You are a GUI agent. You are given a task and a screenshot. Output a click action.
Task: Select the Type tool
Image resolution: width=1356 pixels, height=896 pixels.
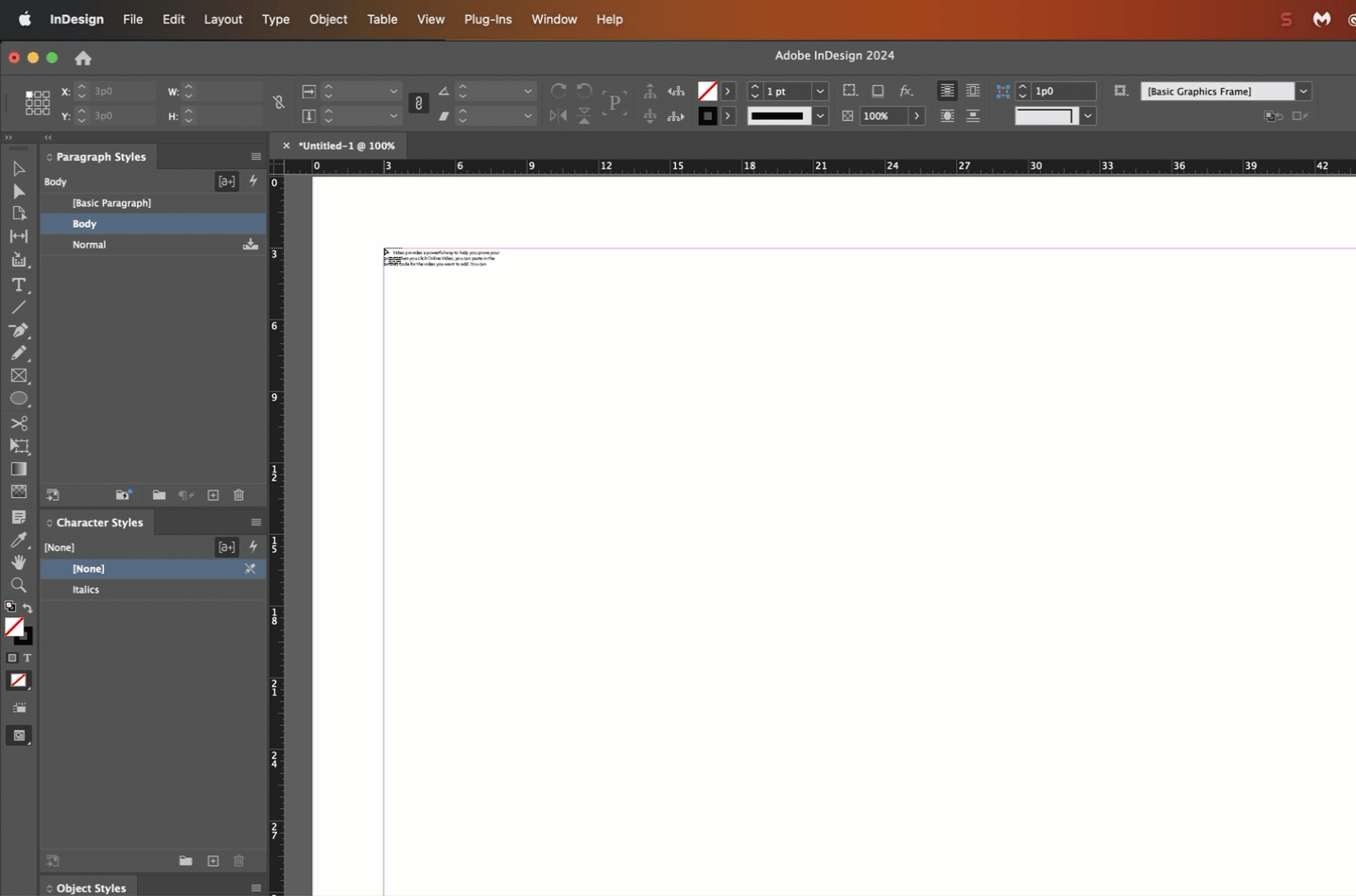click(19, 285)
